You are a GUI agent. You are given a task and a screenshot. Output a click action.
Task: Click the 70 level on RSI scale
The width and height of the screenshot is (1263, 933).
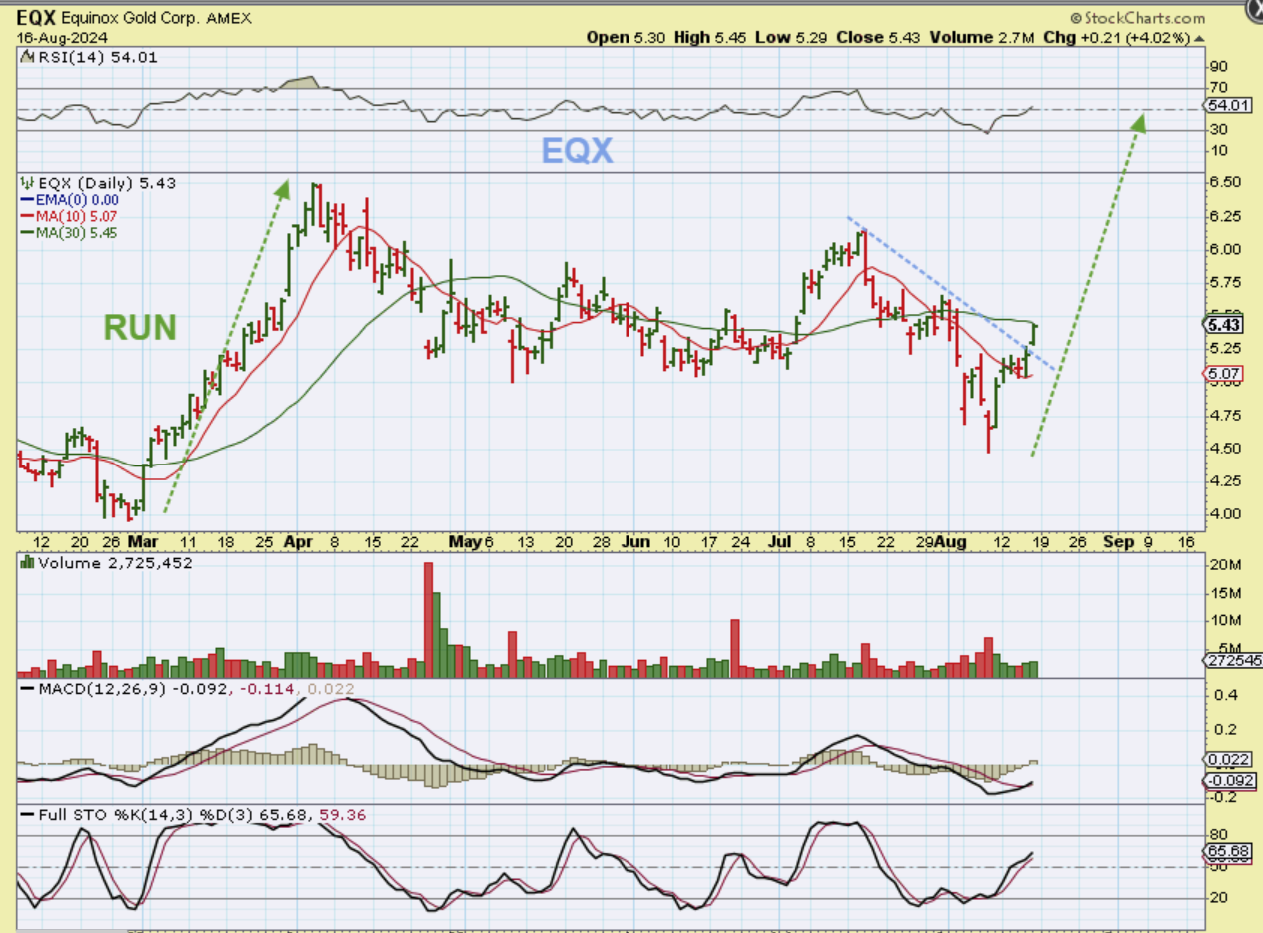(x=1220, y=86)
